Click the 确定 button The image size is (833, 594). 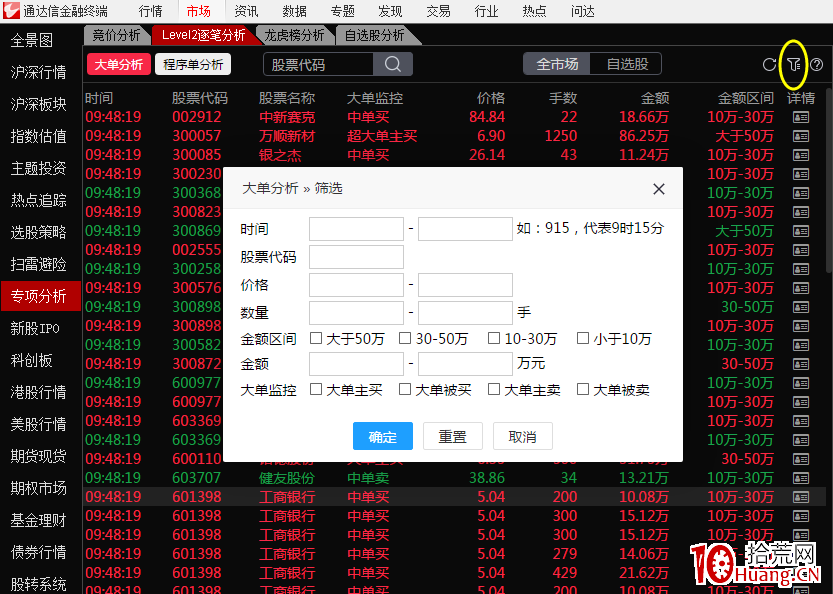click(382, 436)
